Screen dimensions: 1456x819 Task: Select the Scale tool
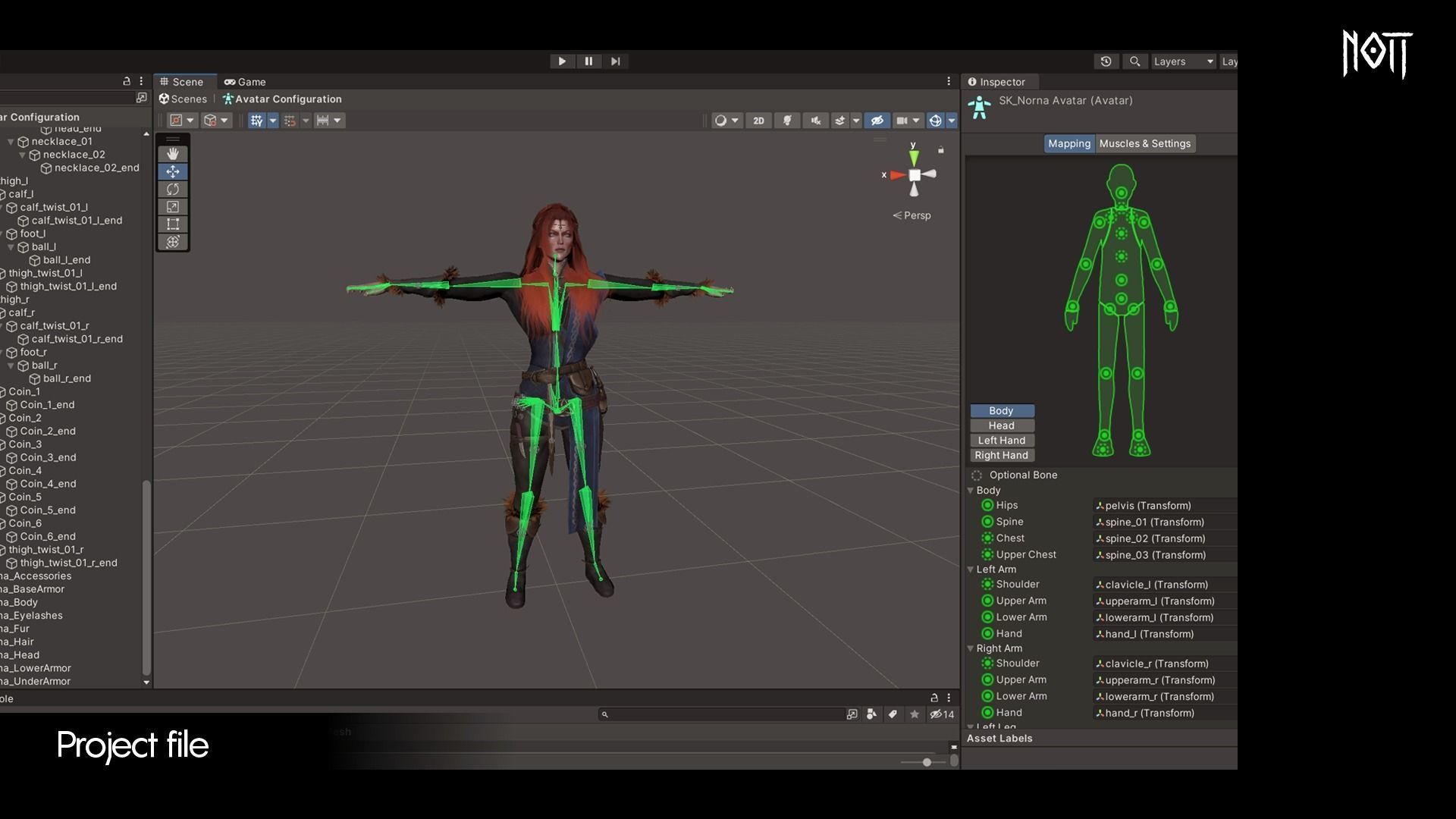coord(173,206)
